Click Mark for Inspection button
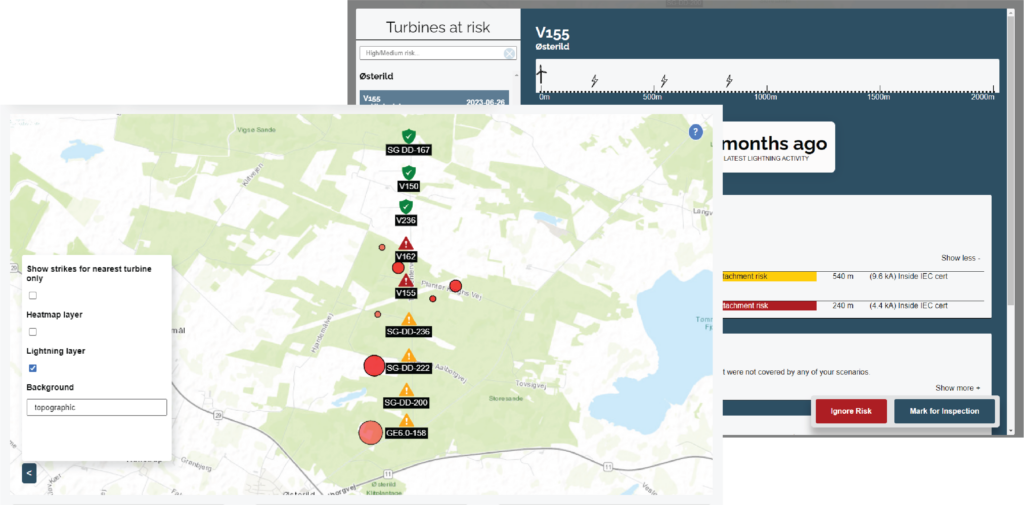 point(944,411)
